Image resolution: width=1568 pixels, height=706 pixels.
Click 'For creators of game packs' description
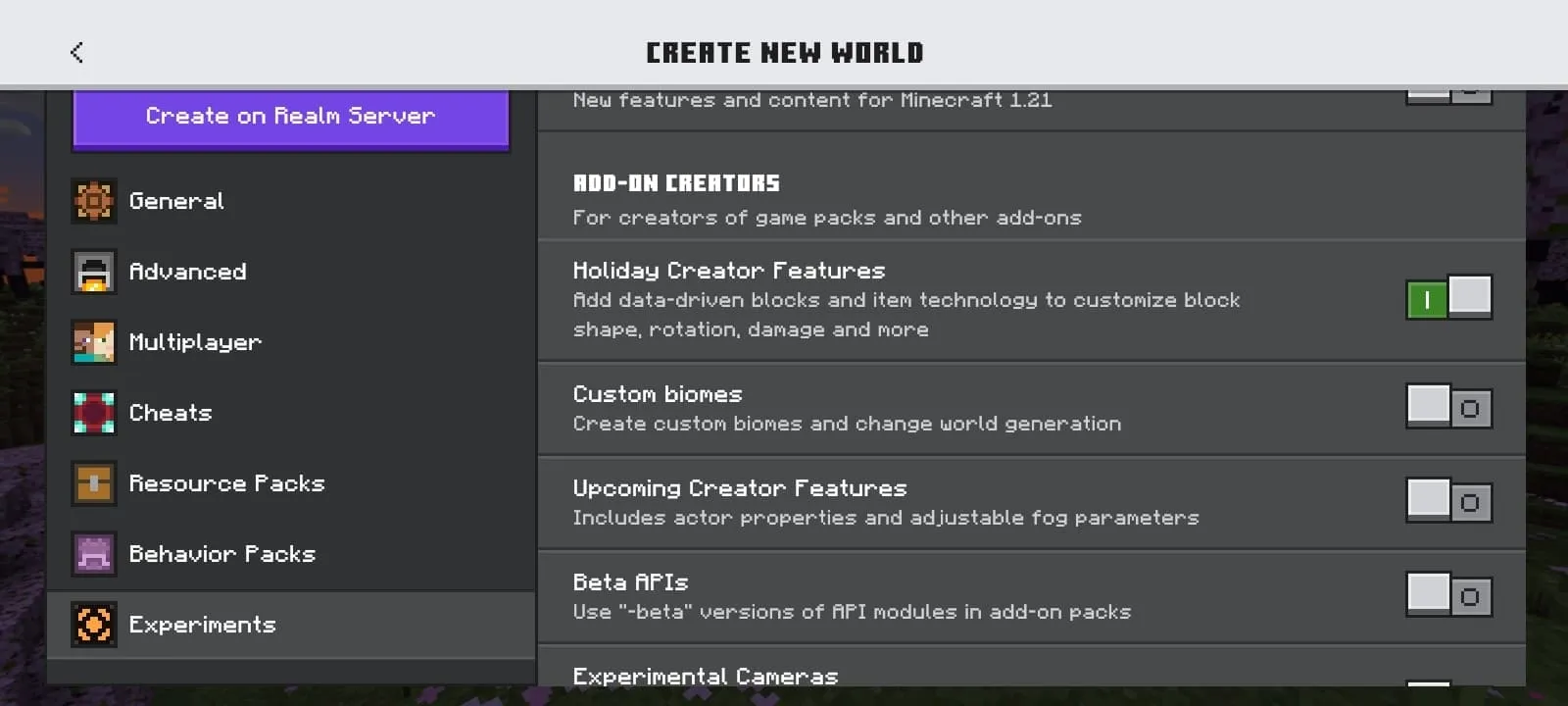(x=827, y=218)
